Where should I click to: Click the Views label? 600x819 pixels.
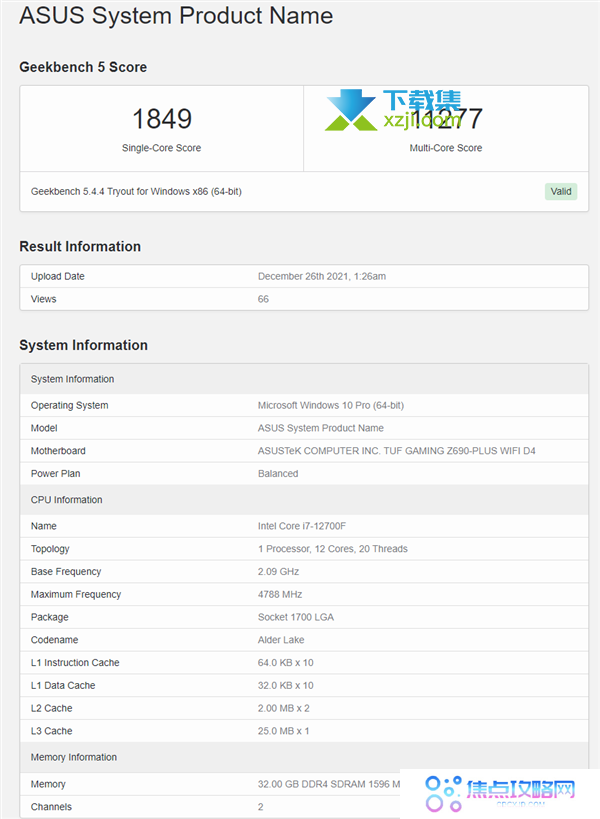point(43,299)
